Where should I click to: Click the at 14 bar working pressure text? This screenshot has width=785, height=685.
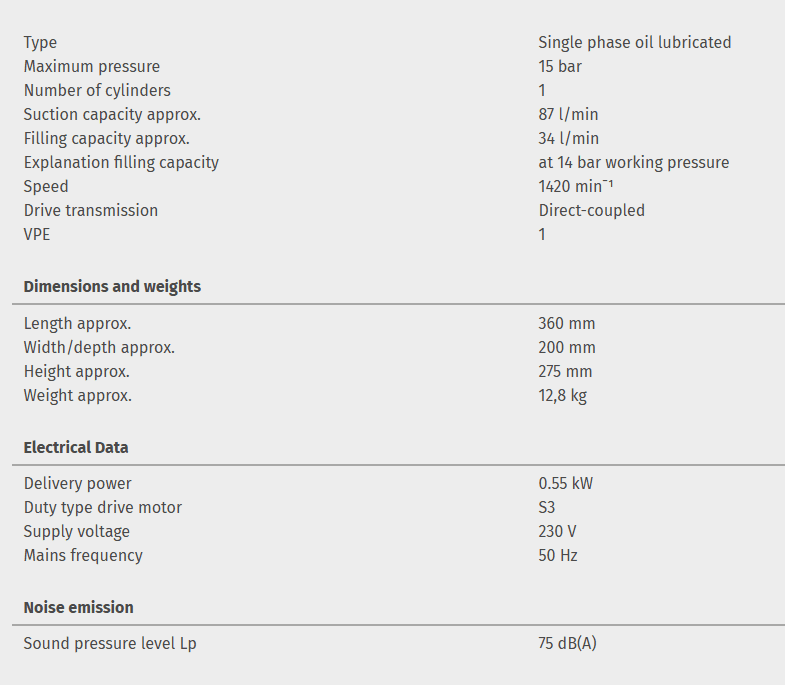(x=633, y=162)
